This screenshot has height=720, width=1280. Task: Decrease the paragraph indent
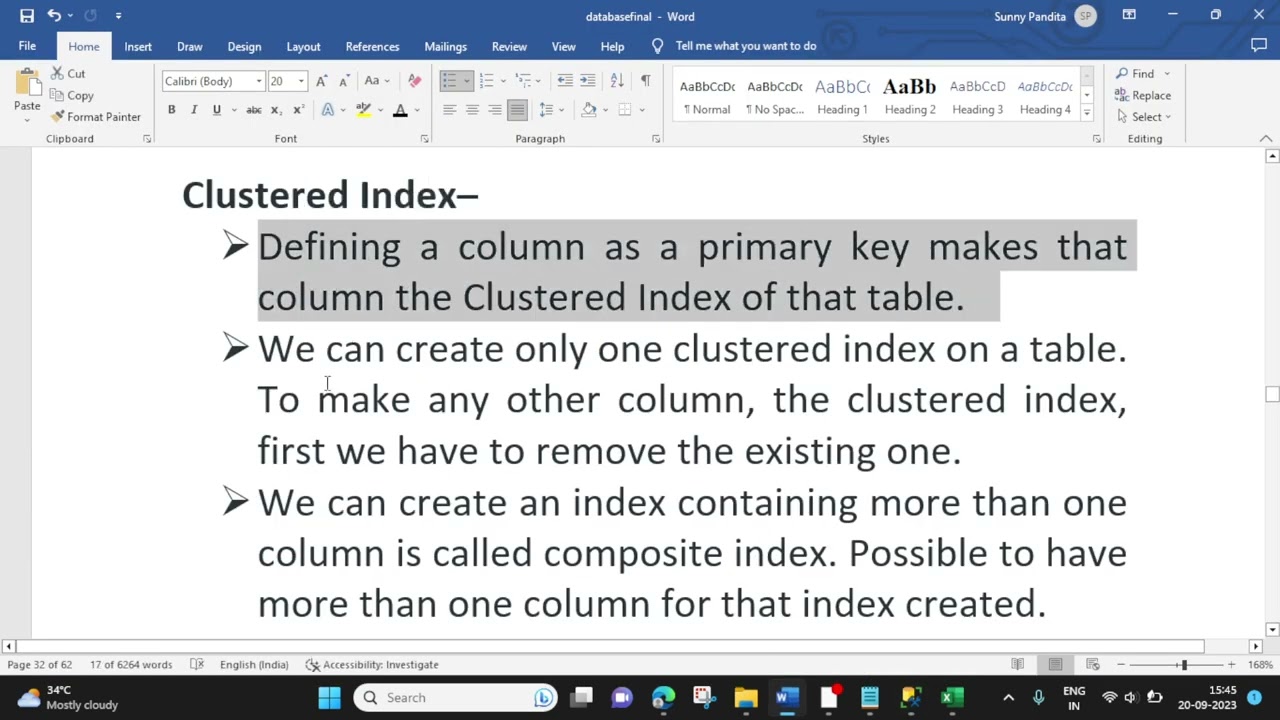pos(565,81)
